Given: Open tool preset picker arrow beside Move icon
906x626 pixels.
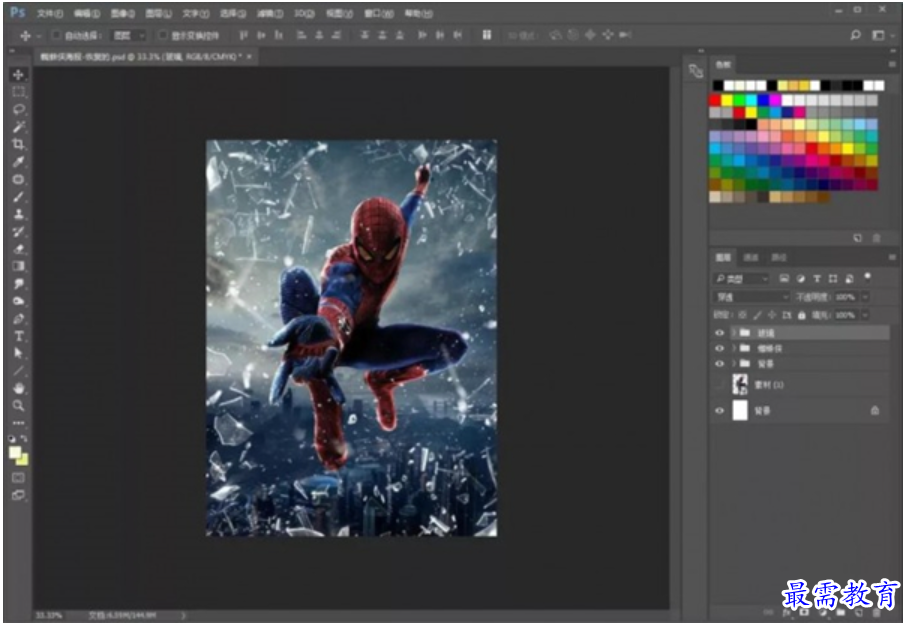Looking at the screenshot, I should pos(39,36).
